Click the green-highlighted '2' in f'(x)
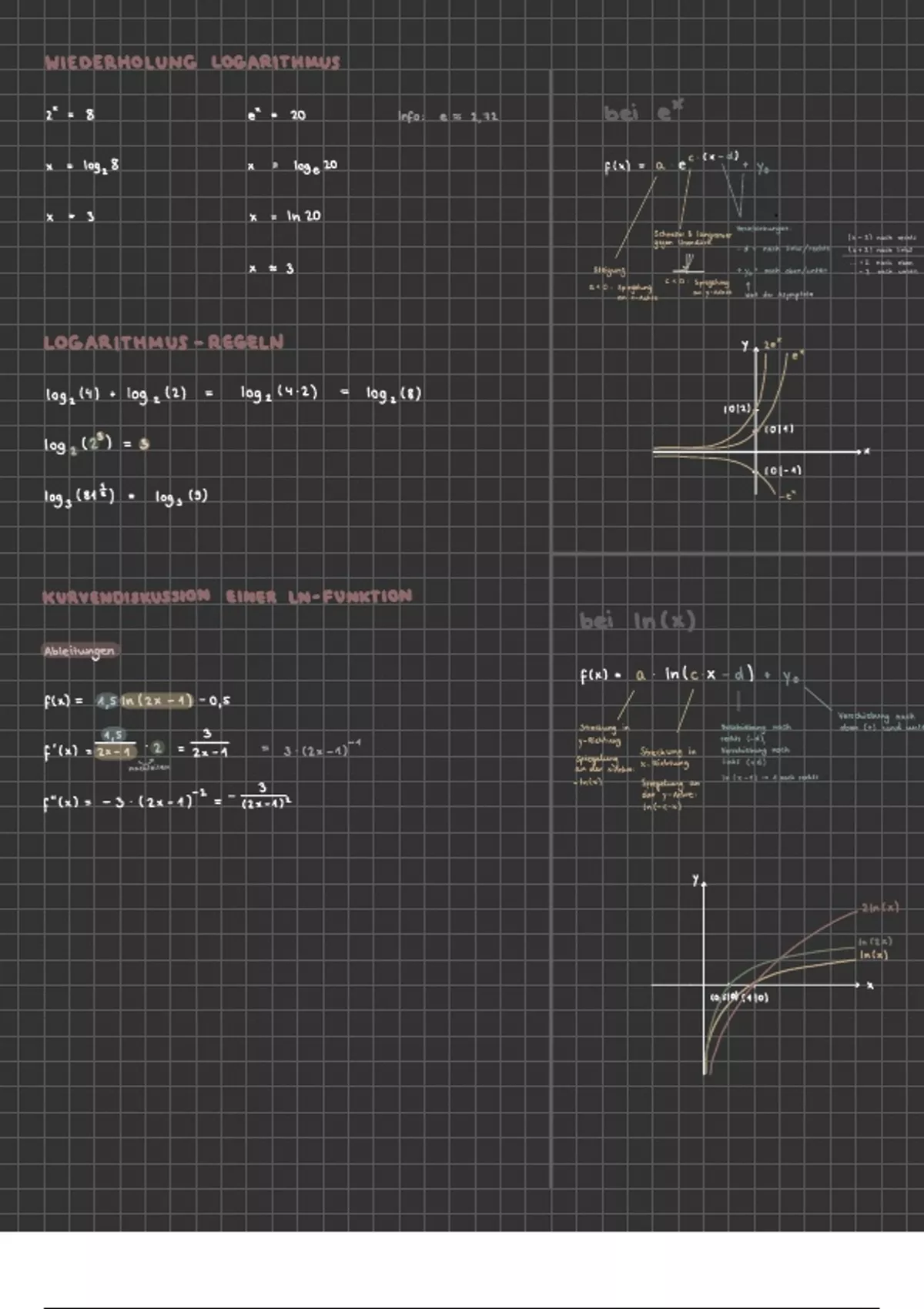Screen dimensions: 924x1309 pos(157,748)
